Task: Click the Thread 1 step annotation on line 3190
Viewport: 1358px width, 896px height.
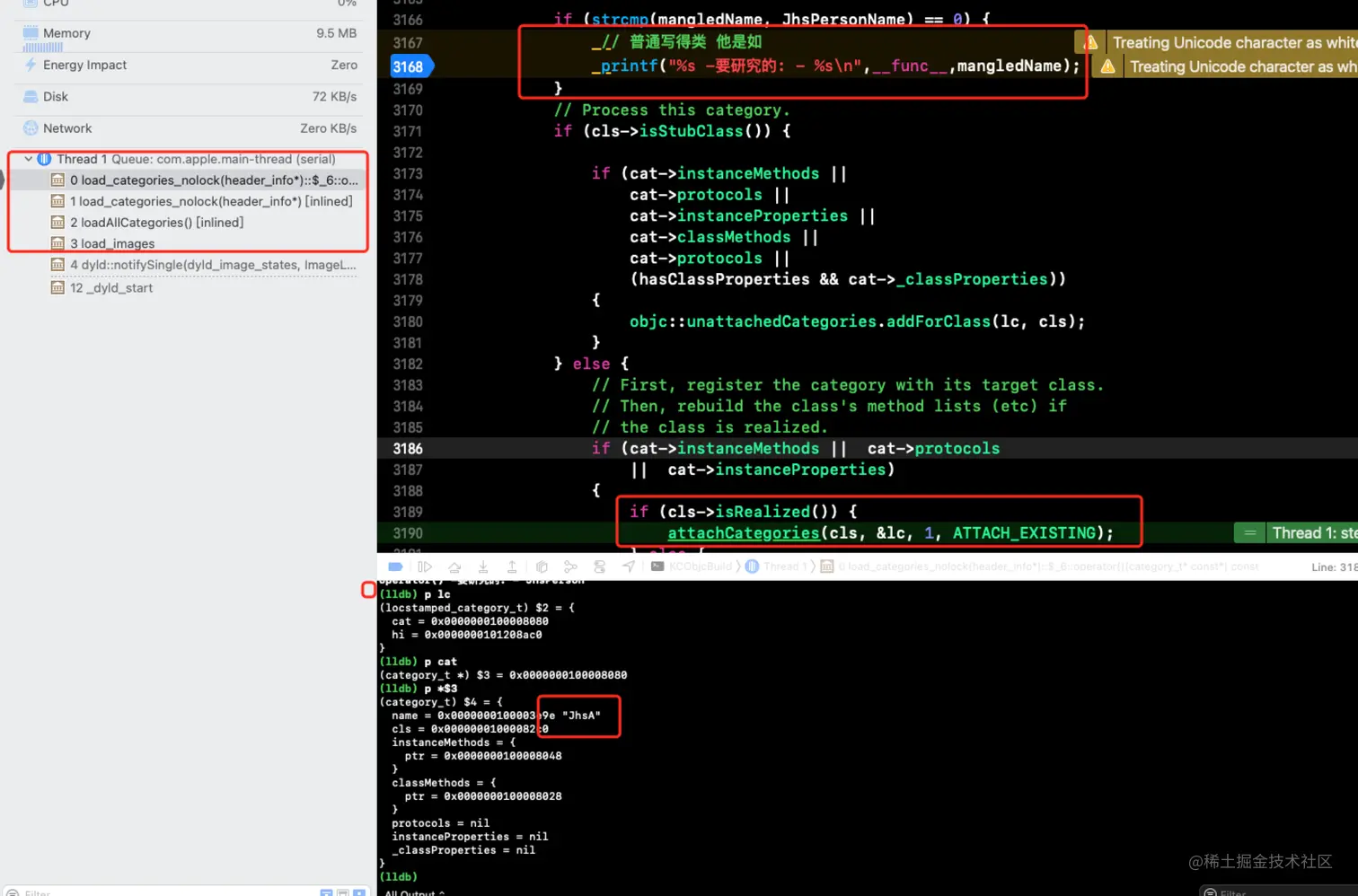Action: pos(1312,533)
